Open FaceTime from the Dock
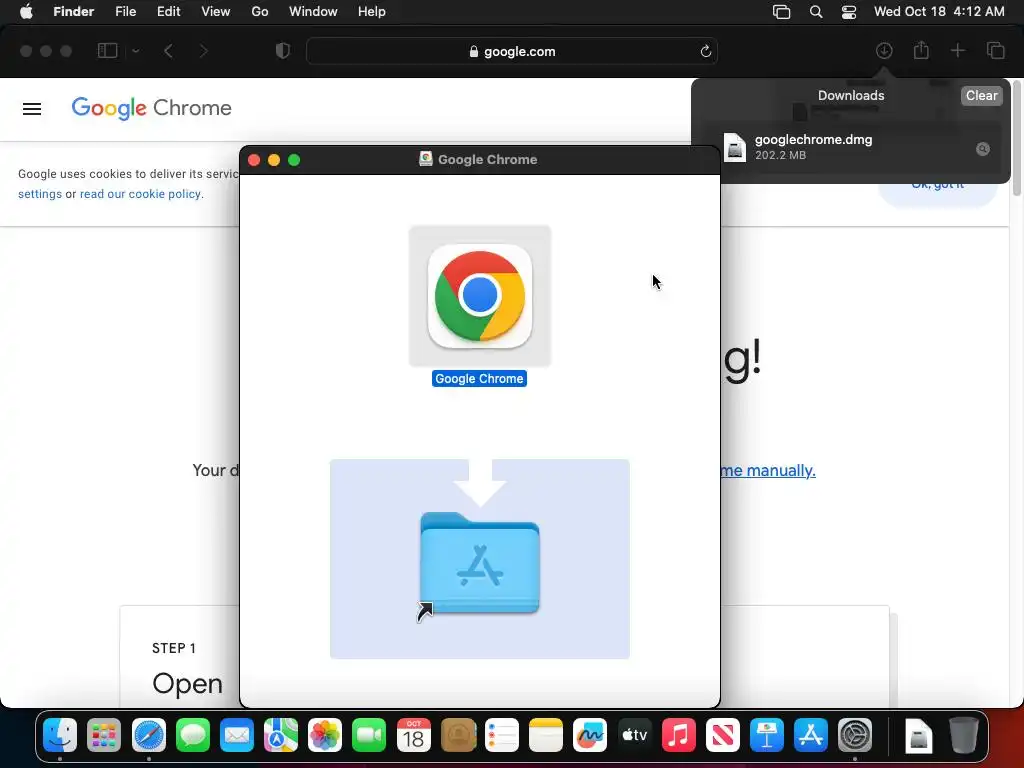This screenshot has width=1024, height=768. (x=369, y=736)
